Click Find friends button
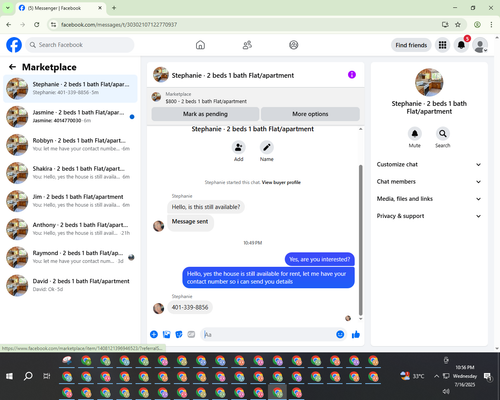 (411, 45)
